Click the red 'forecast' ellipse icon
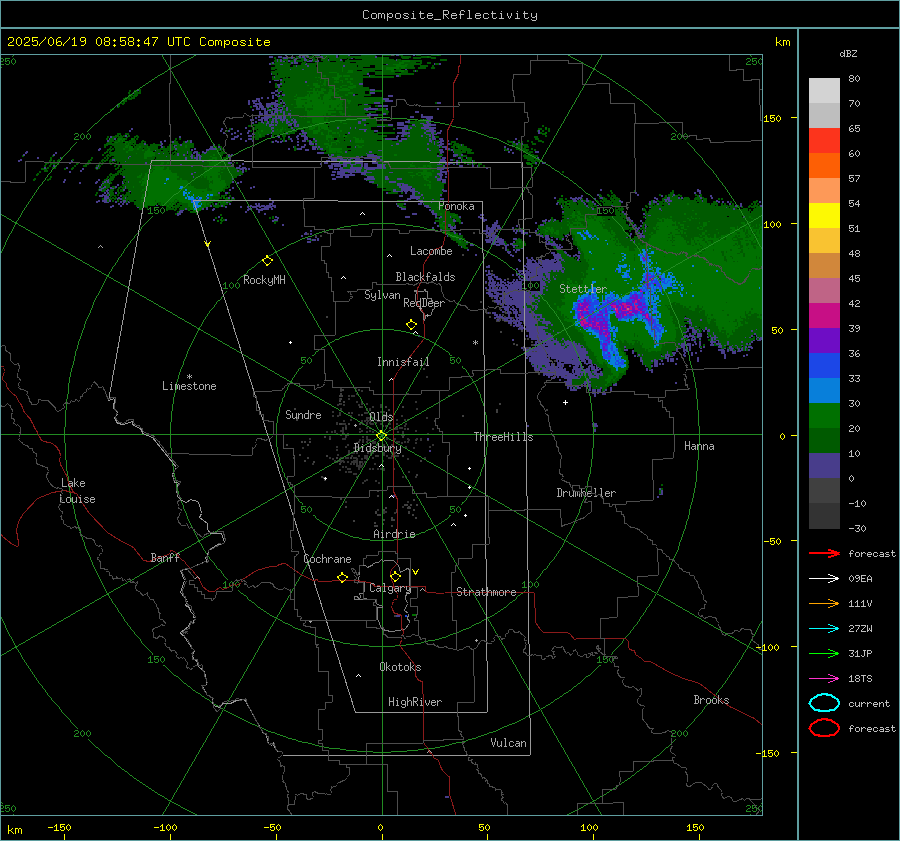The image size is (900, 841). [x=824, y=728]
